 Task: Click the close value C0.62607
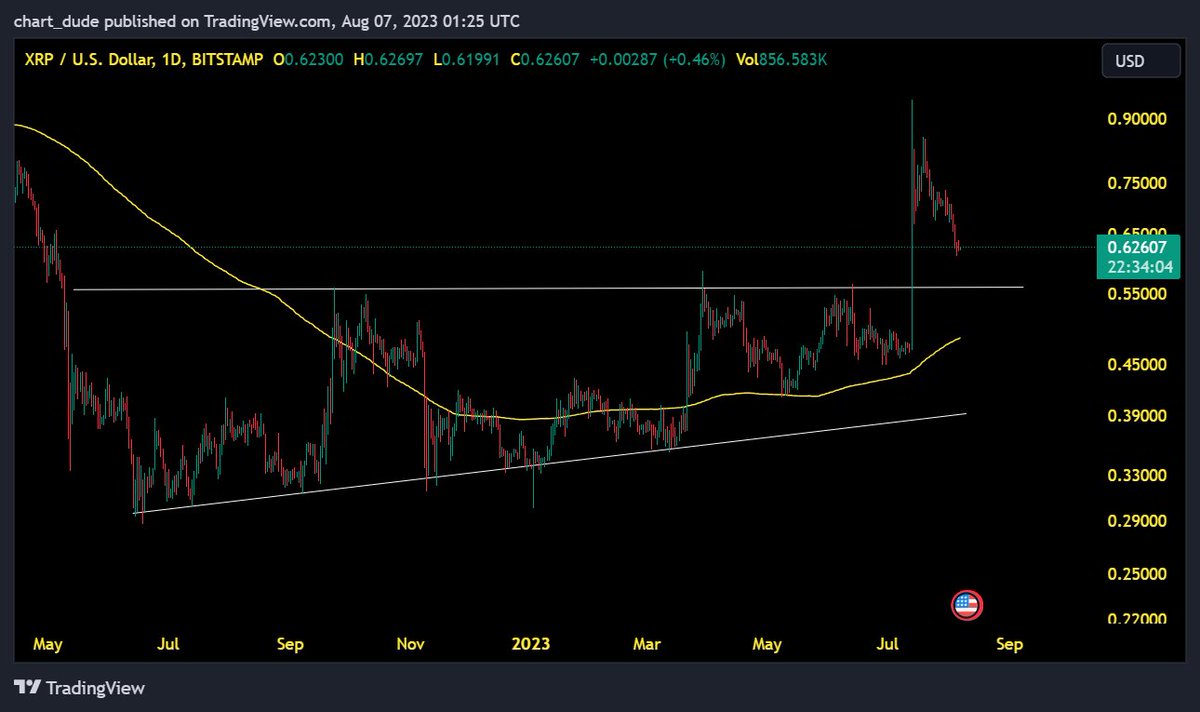click(x=547, y=60)
